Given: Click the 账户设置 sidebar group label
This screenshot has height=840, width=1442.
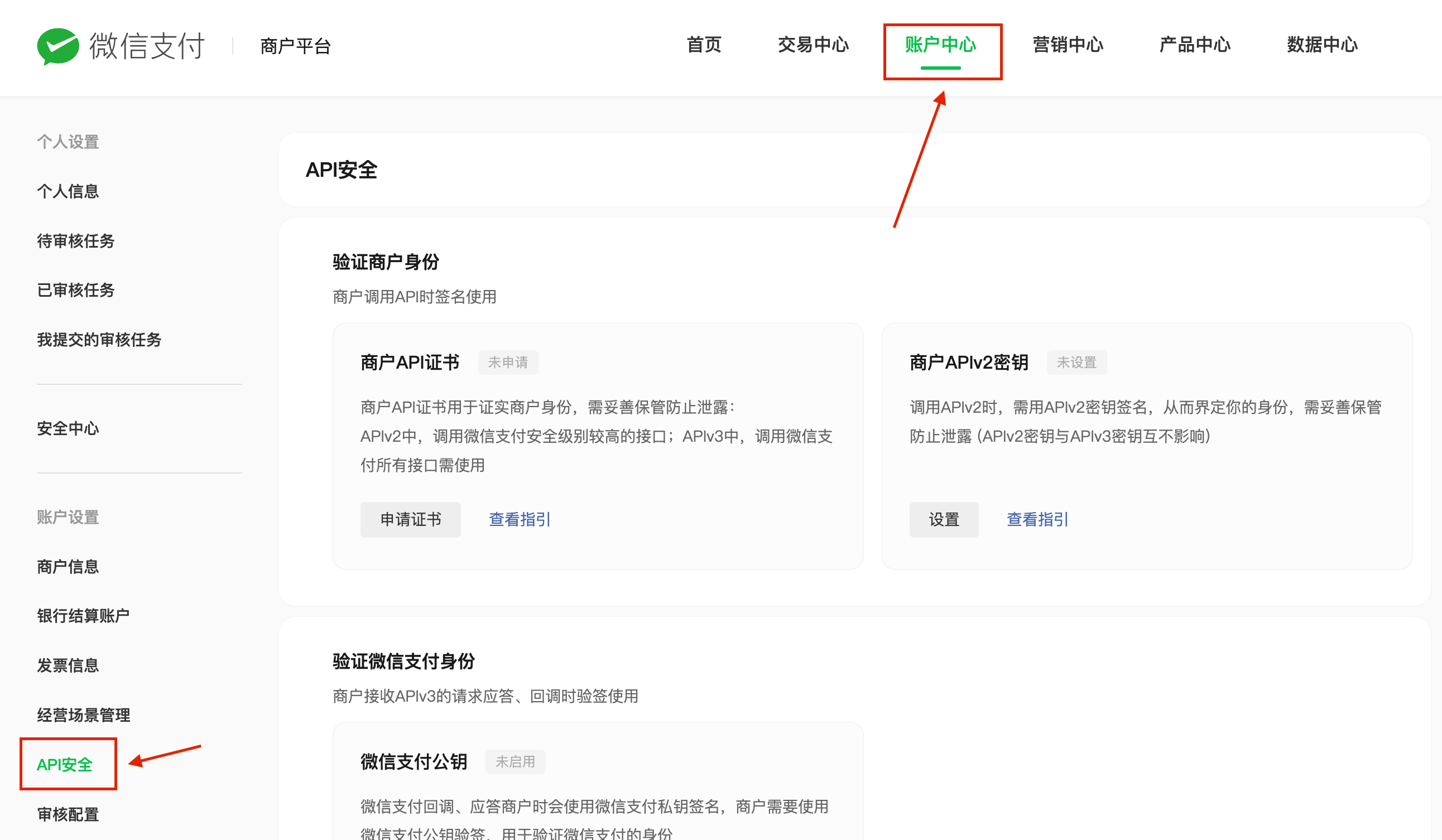Looking at the screenshot, I should click(x=68, y=517).
